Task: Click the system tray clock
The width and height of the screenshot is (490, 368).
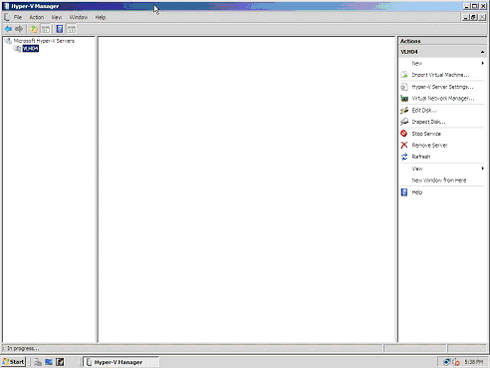Action: (x=473, y=362)
